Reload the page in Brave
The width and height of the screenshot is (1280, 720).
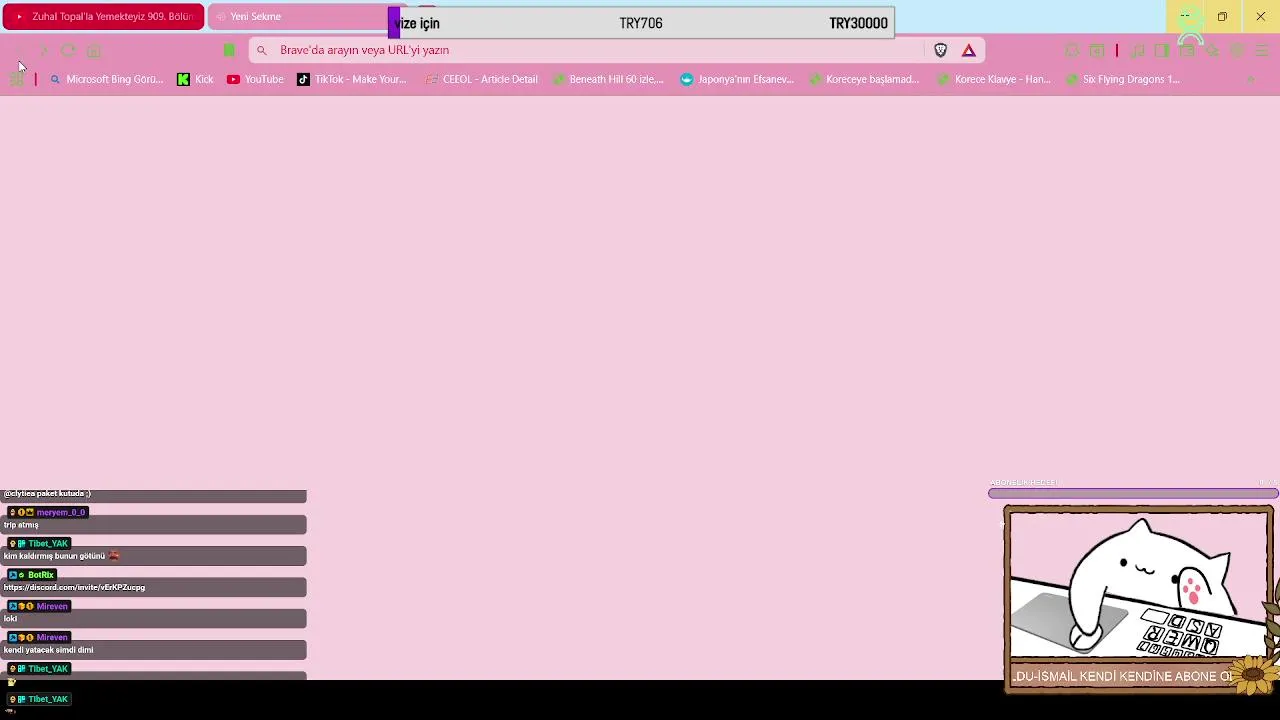(x=68, y=50)
